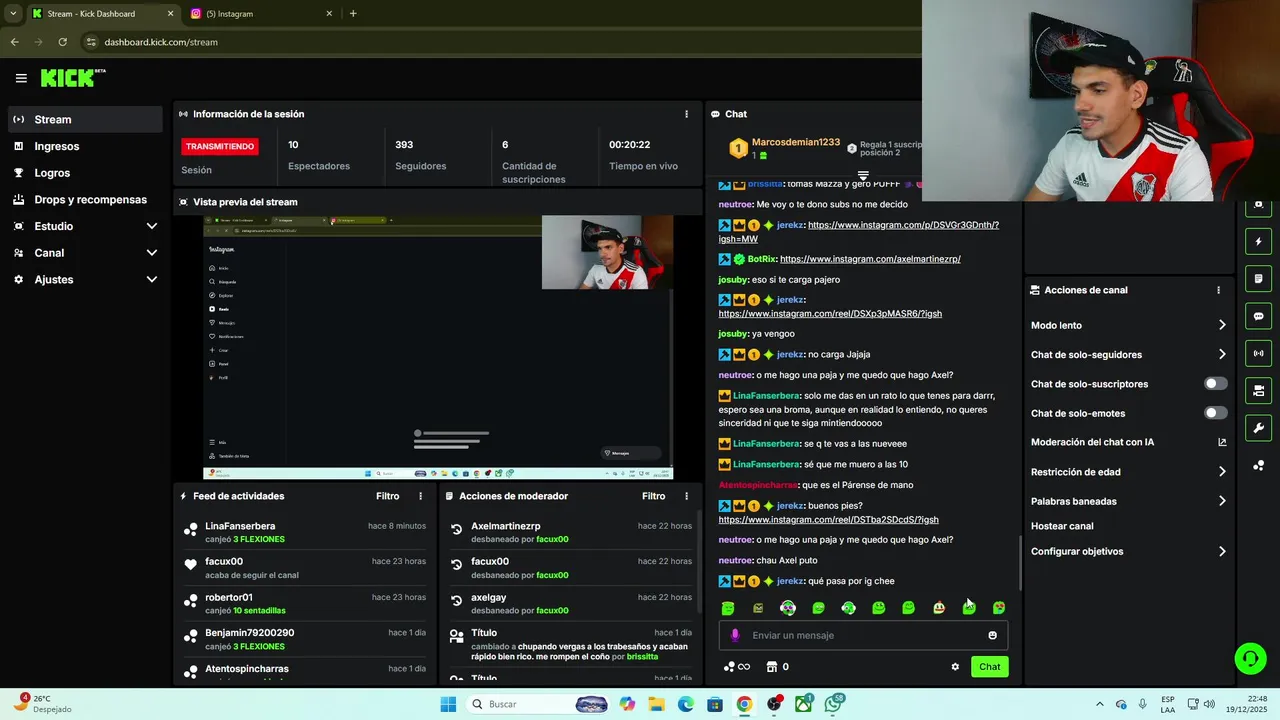The image size is (1280, 720).
Task: Click the purple microphone icon in message box
Action: click(x=735, y=635)
